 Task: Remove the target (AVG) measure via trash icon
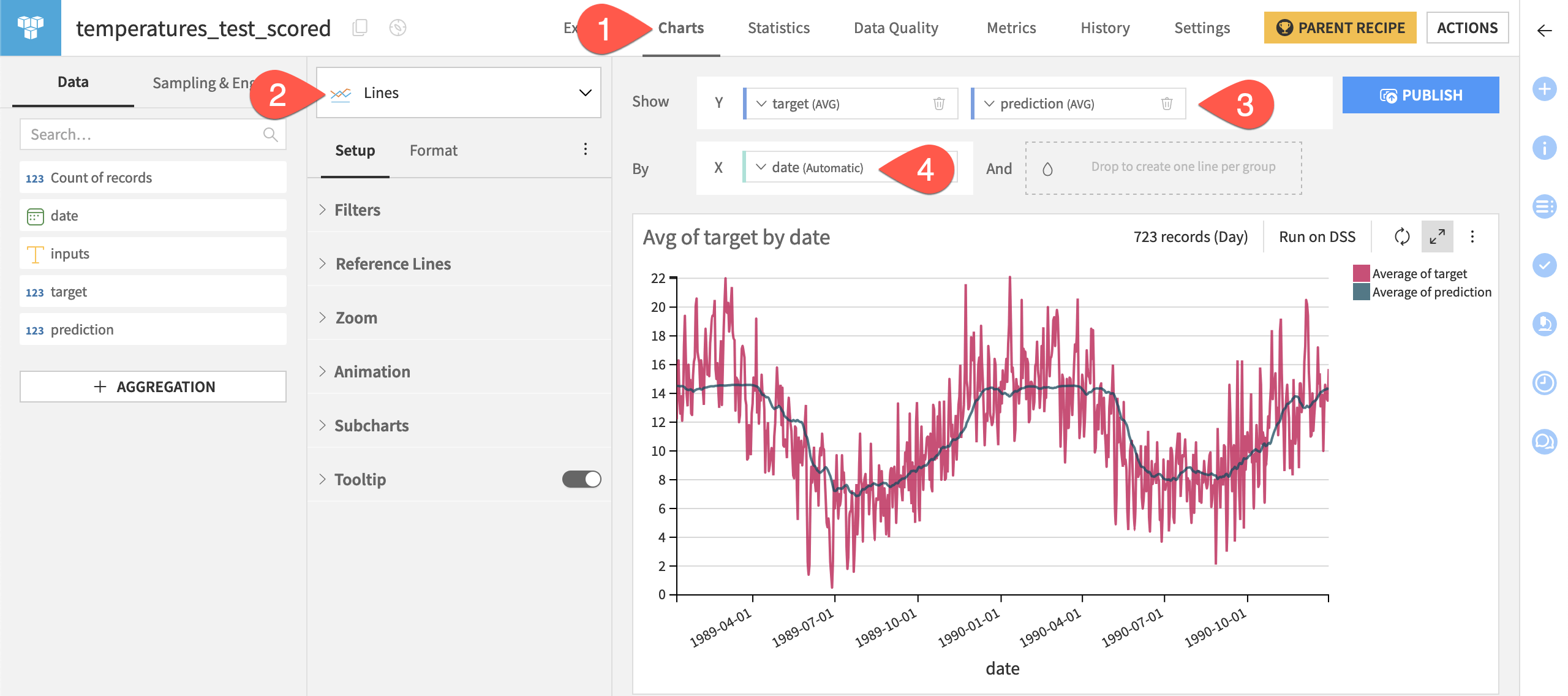938,104
